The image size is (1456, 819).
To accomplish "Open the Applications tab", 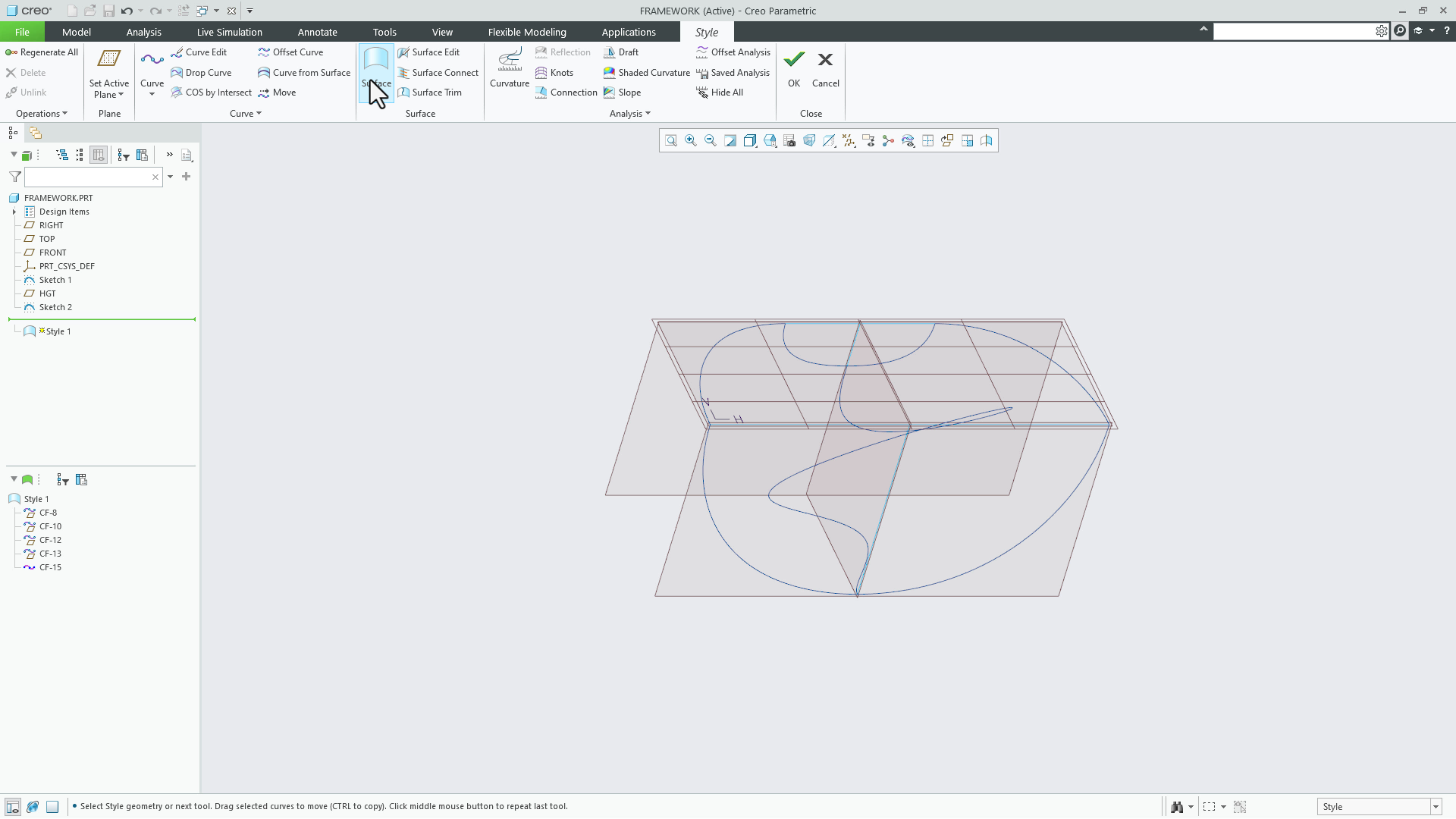I will pos(629,32).
